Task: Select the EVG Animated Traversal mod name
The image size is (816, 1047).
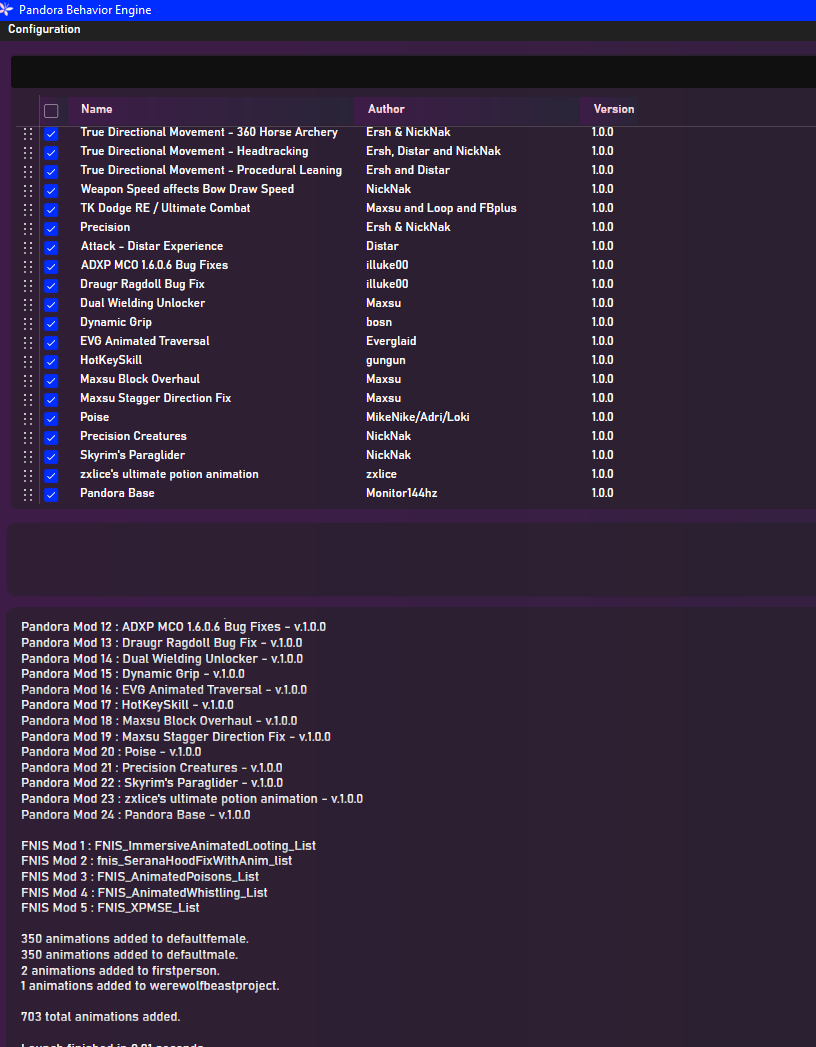Action: (145, 341)
